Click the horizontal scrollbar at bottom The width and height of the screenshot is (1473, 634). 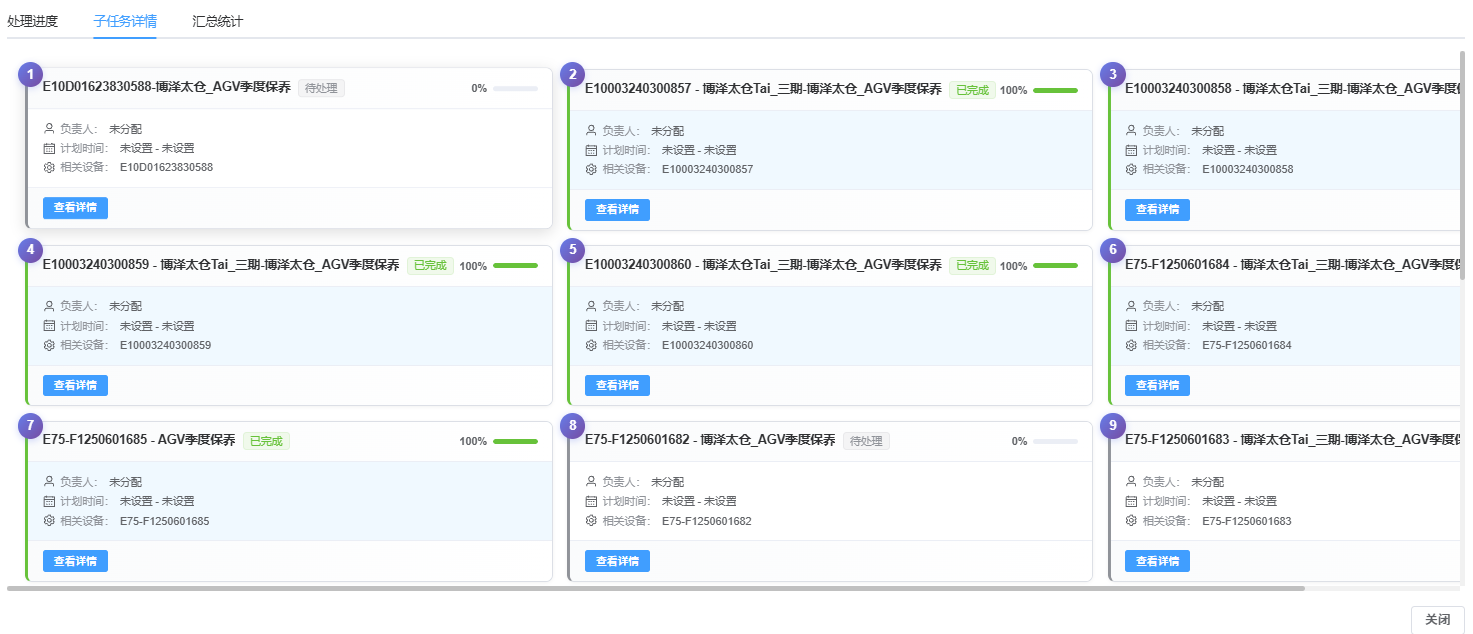(655, 588)
